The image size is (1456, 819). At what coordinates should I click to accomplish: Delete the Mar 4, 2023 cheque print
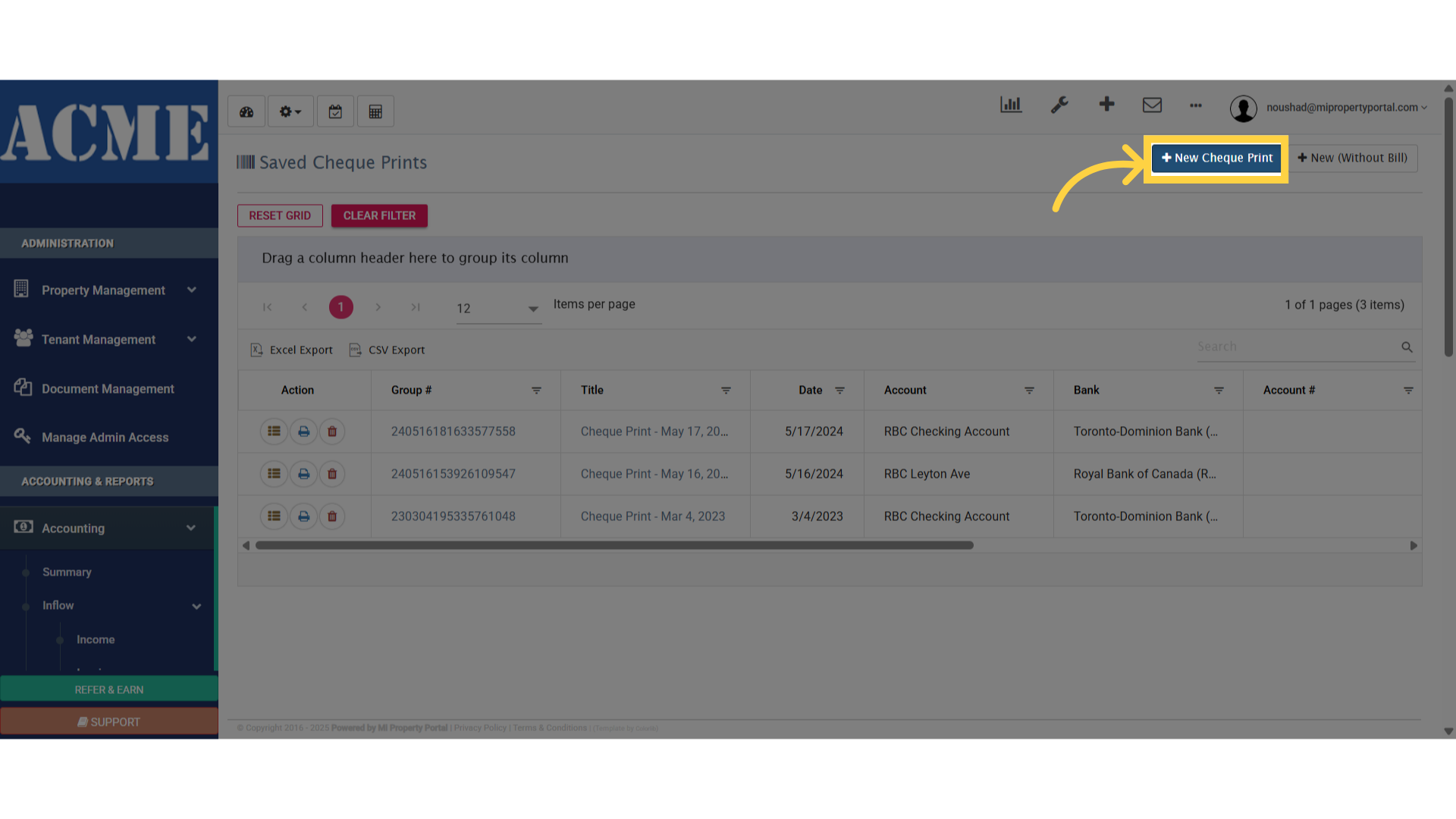332,516
